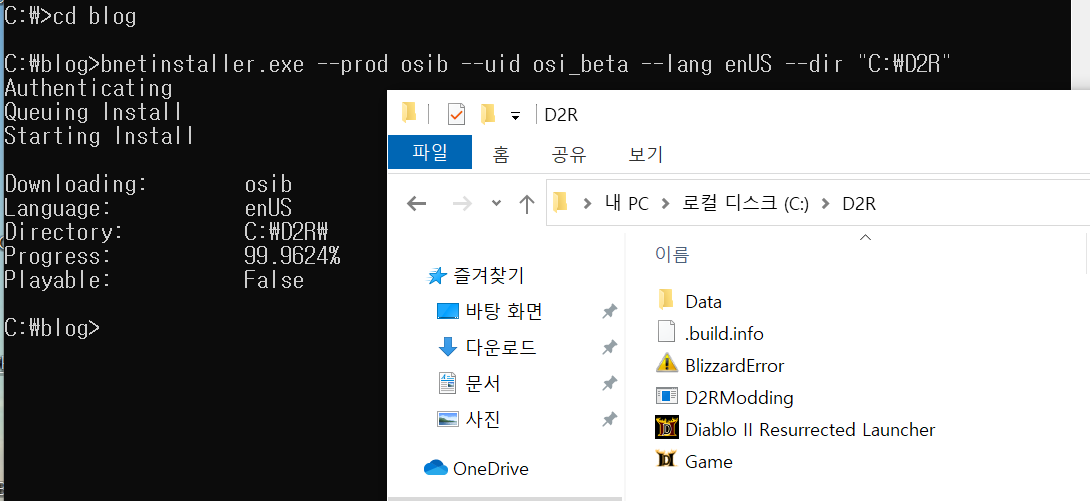Click the Game file name
This screenshot has height=501, width=1090.
[709, 461]
